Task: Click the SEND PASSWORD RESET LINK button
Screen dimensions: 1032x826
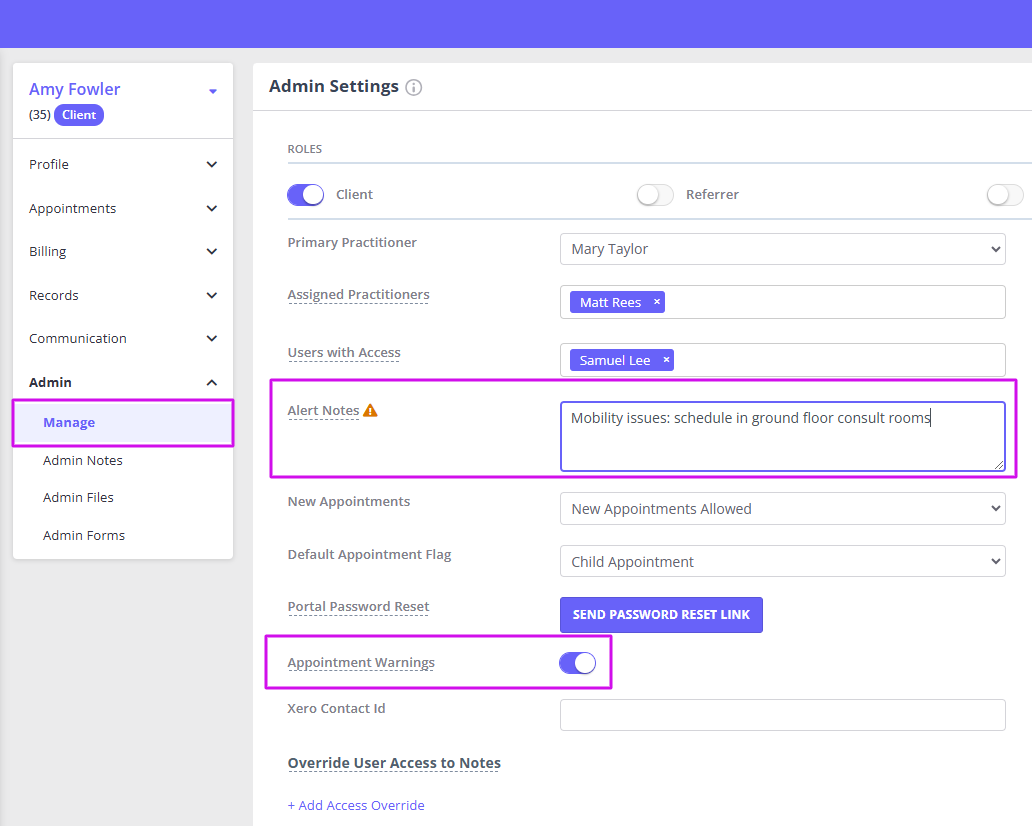Action: click(661, 614)
